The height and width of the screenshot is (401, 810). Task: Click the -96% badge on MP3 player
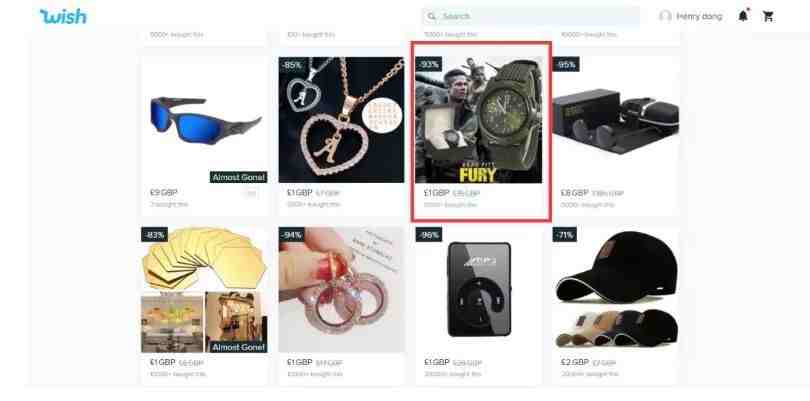[x=429, y=235]
